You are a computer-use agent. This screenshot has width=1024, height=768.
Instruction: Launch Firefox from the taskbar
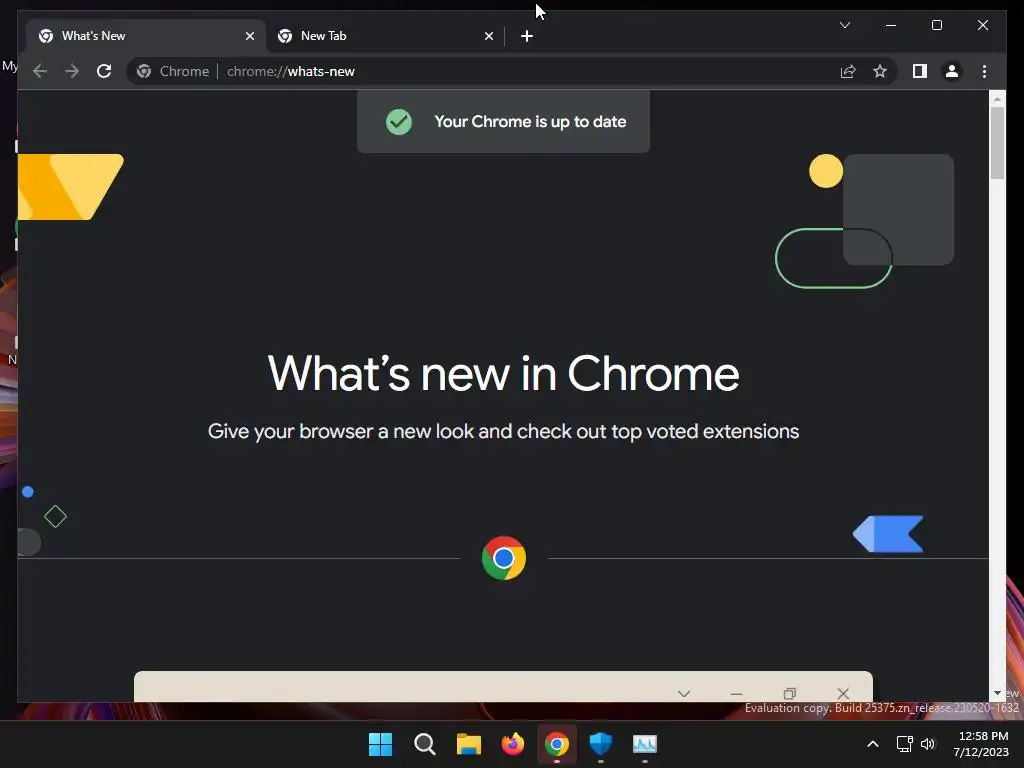513,744
